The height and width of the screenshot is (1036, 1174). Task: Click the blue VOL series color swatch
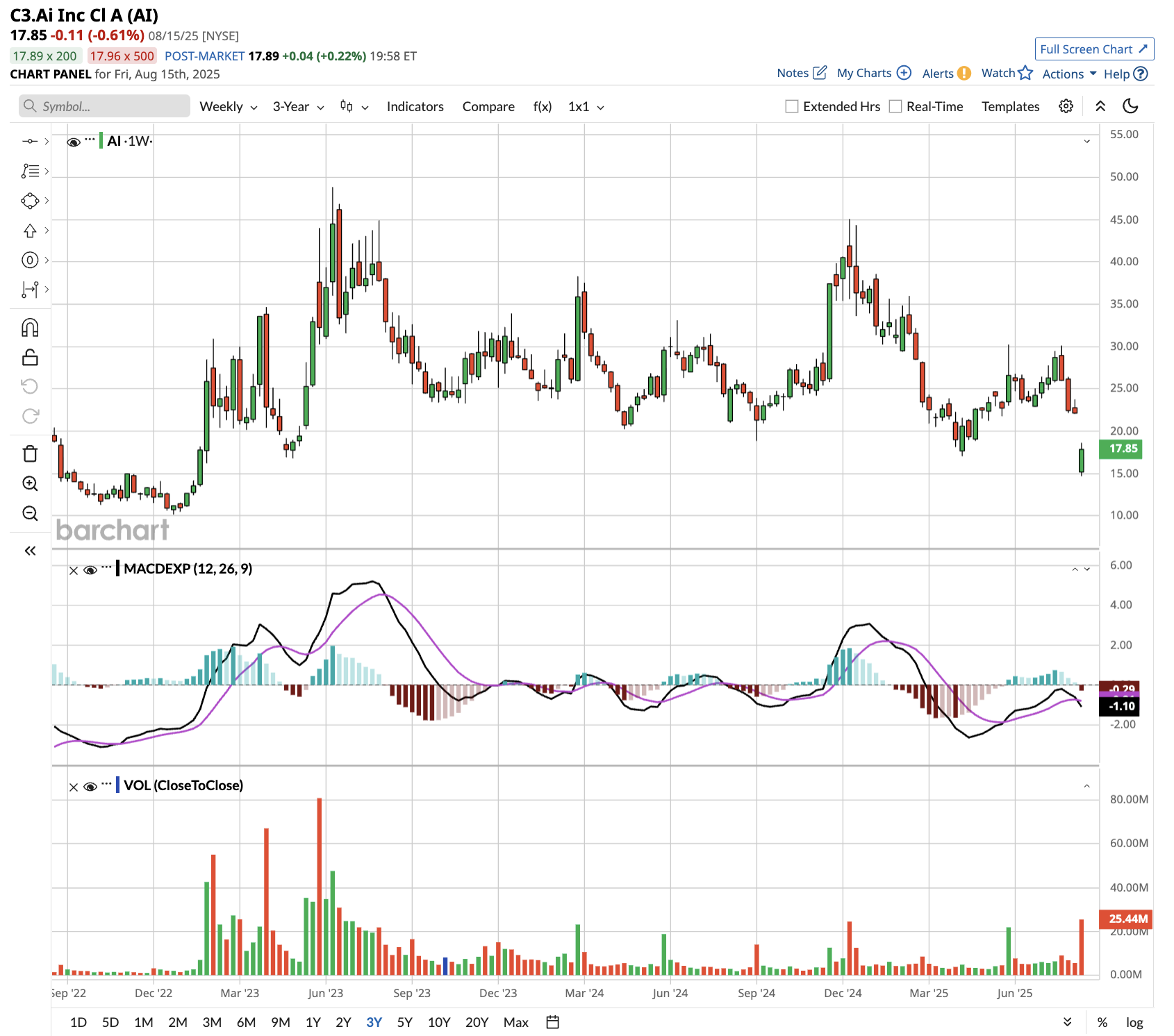coord(118,785)
